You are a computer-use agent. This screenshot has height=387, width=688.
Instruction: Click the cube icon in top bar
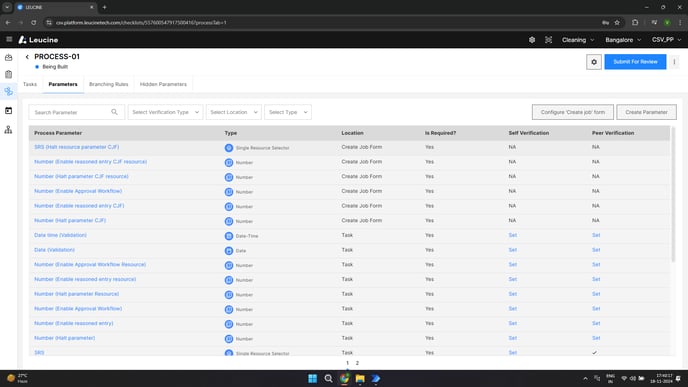[x=532, y=40]
